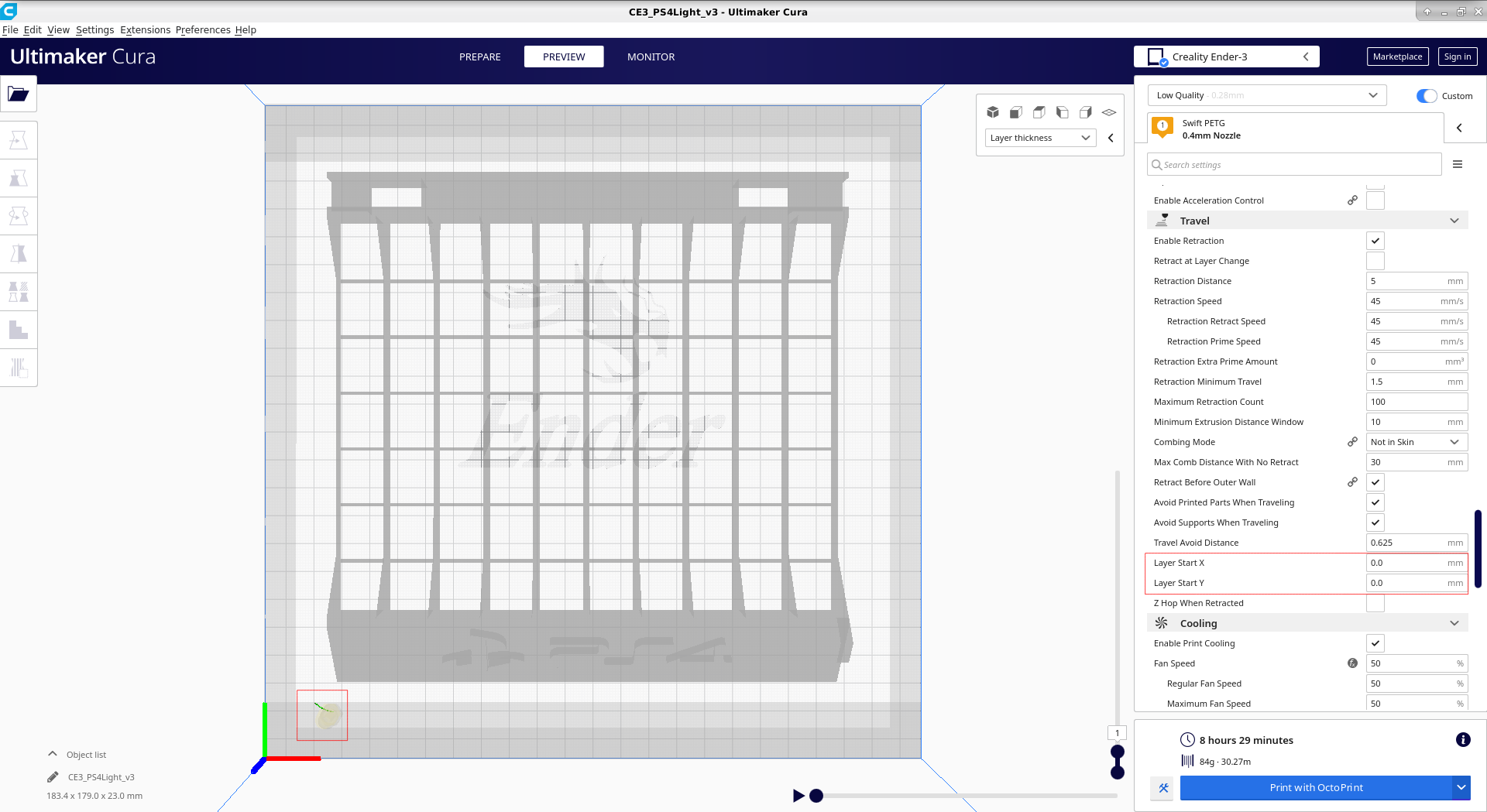Select the Scale tool in left toolbar
1487x812 pixels.
click(19, 178)
